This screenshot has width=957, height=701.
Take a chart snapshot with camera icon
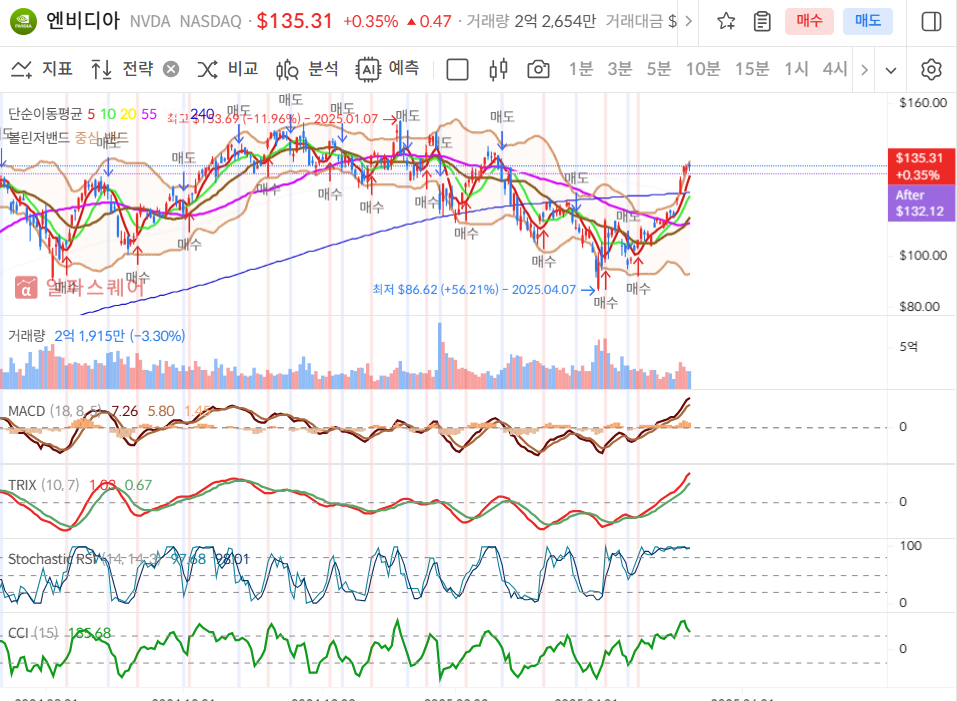point(538,70)
